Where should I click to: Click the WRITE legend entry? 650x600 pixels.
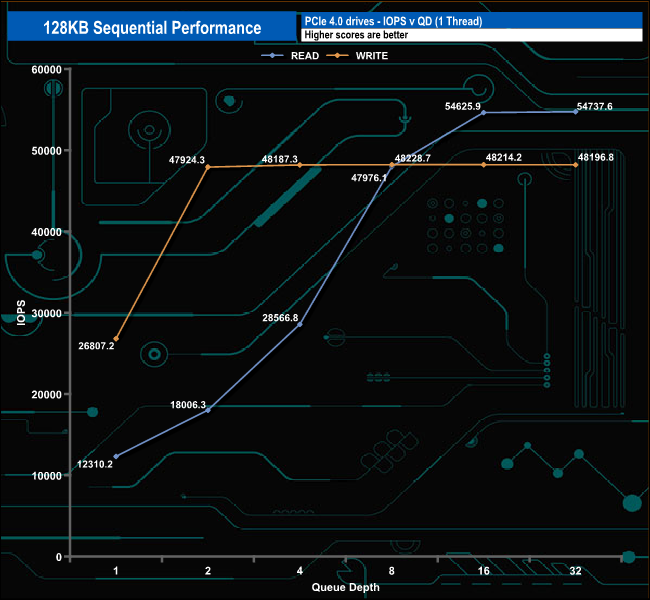point(357,56)
